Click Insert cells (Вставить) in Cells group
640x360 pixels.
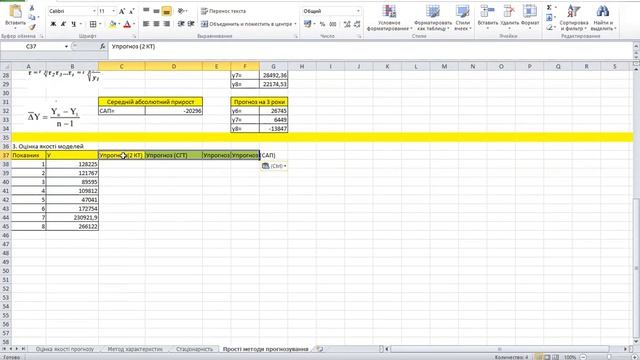click(x=487, y=17)
